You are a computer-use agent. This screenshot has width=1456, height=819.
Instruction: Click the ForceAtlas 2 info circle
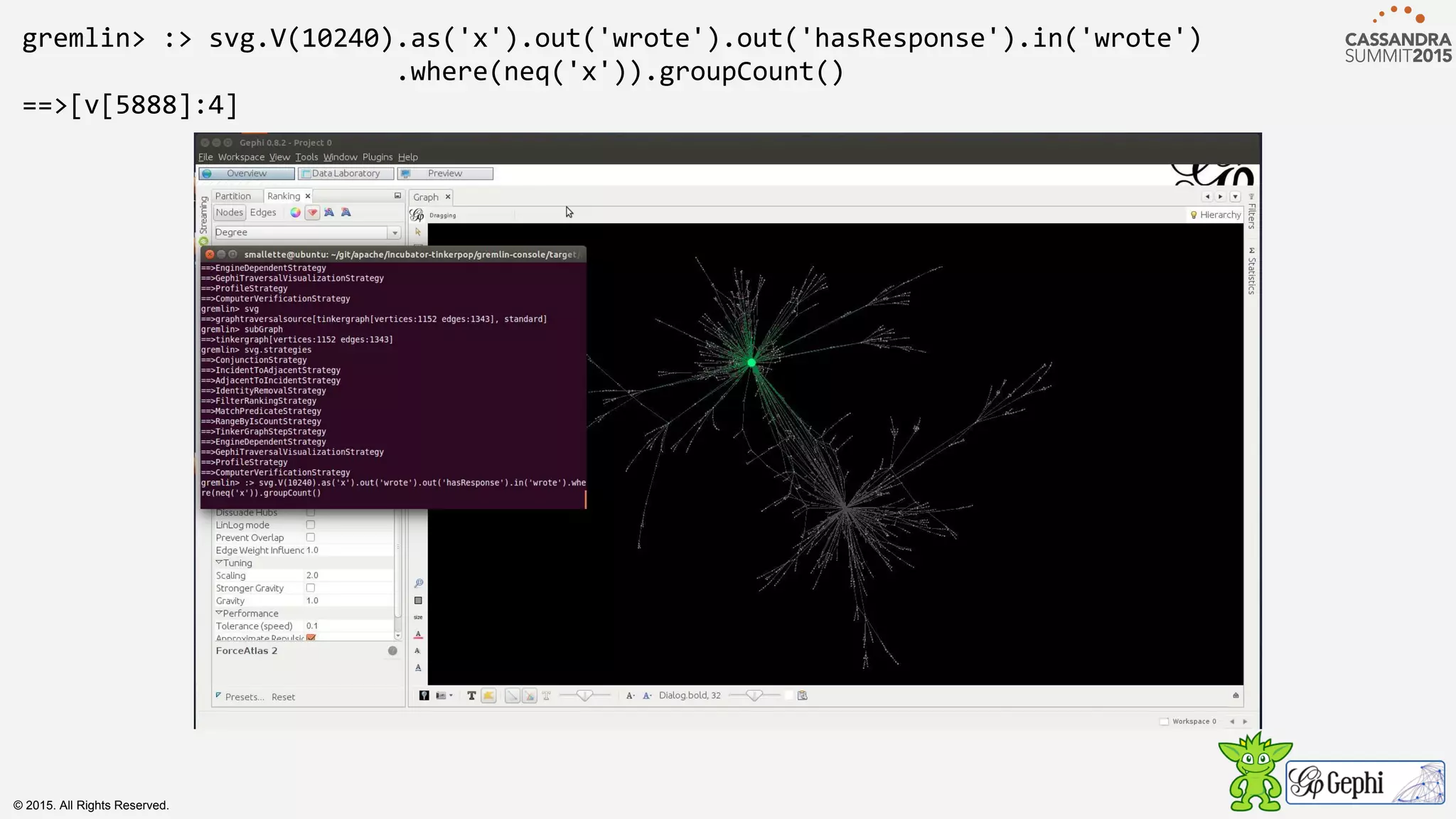click(x=392, y=651)
